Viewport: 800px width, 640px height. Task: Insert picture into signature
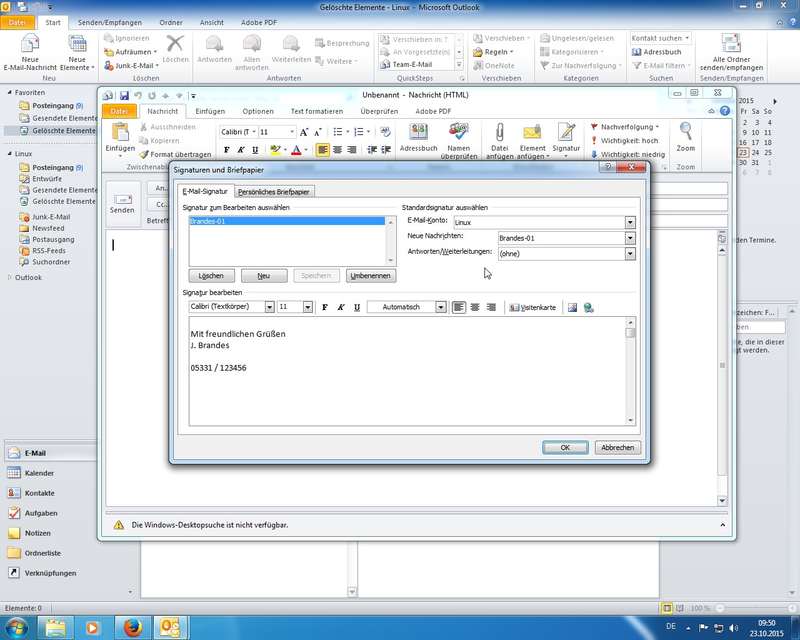(x=572, y=307)
